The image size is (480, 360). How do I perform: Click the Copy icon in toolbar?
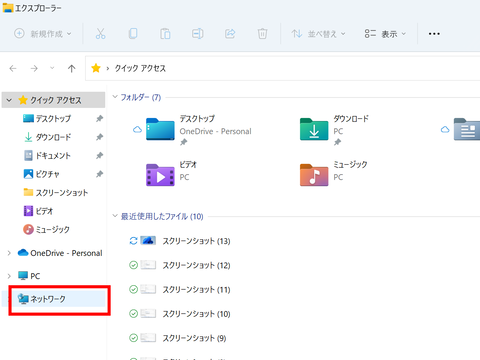coord(133,34)
